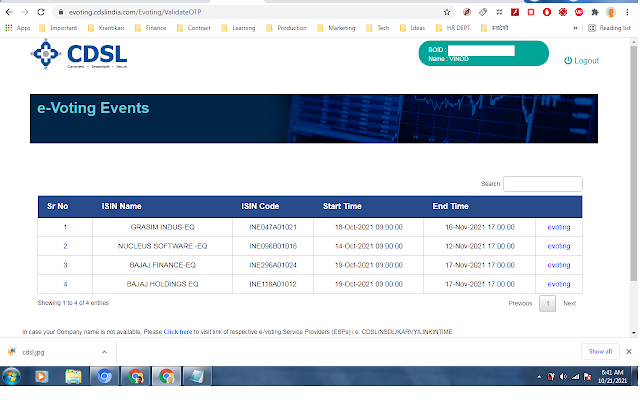Viewport: 640px width, 400px height.
Task: Open the Chrome profile avatar
Action: [611, 12]
